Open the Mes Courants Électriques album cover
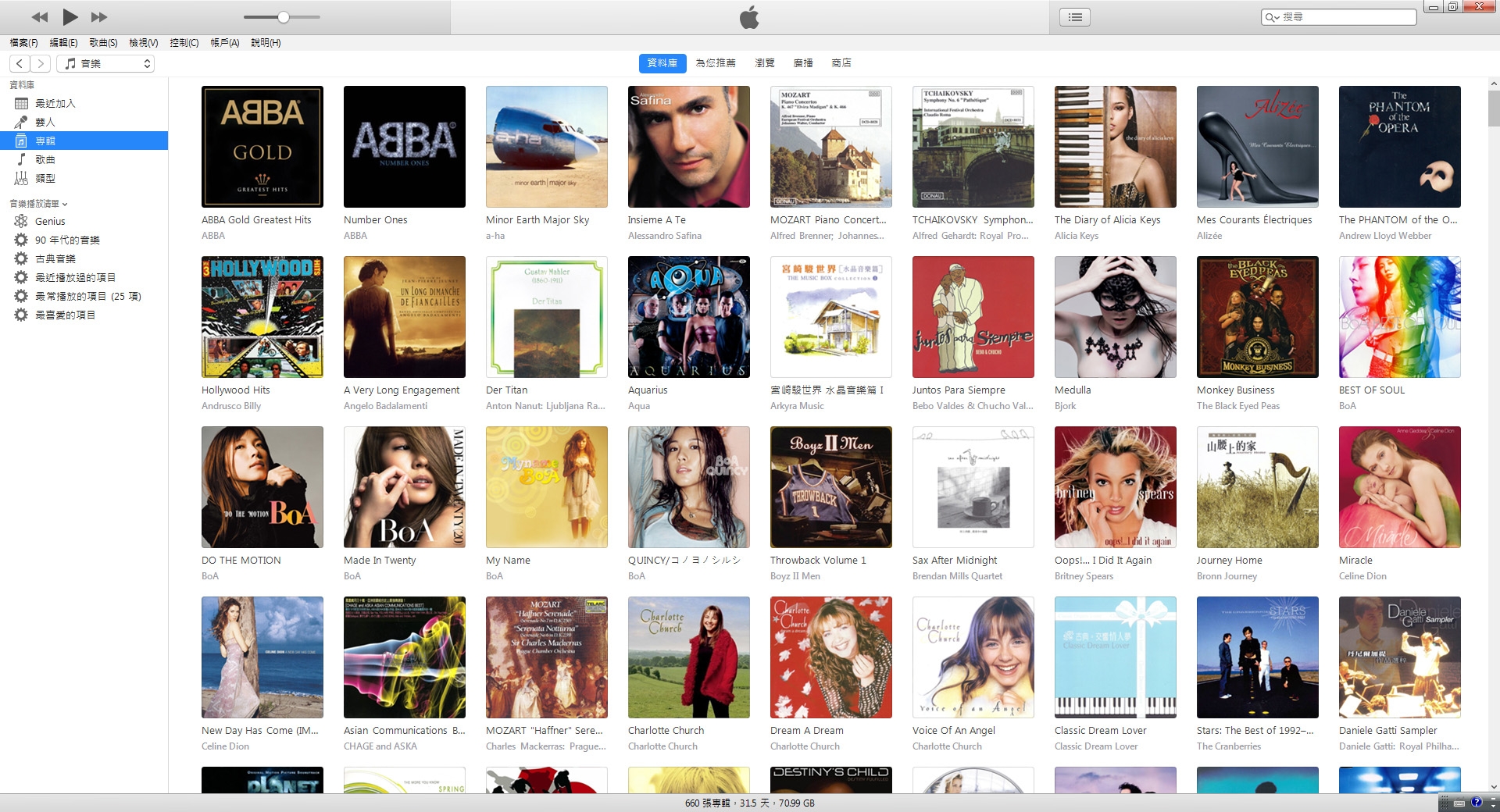 click(1258, 147)
